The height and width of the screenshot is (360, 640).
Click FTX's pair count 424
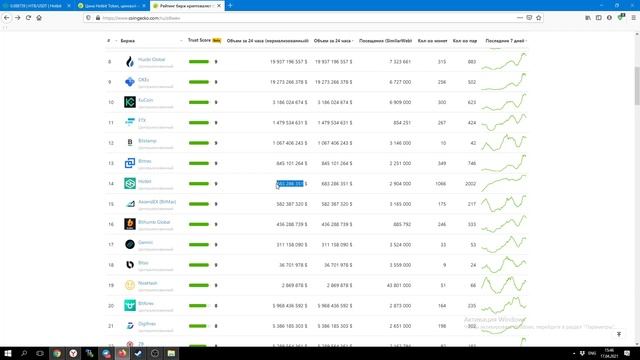pyautogui.click(x=472, y=122)
